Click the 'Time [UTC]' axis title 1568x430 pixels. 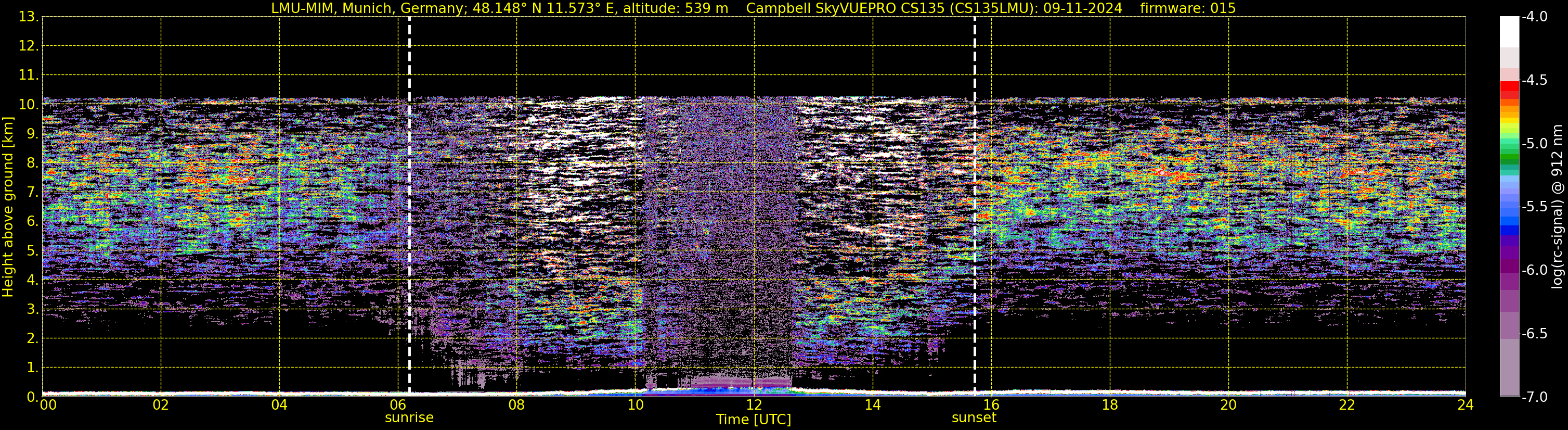tap(754, 420)
